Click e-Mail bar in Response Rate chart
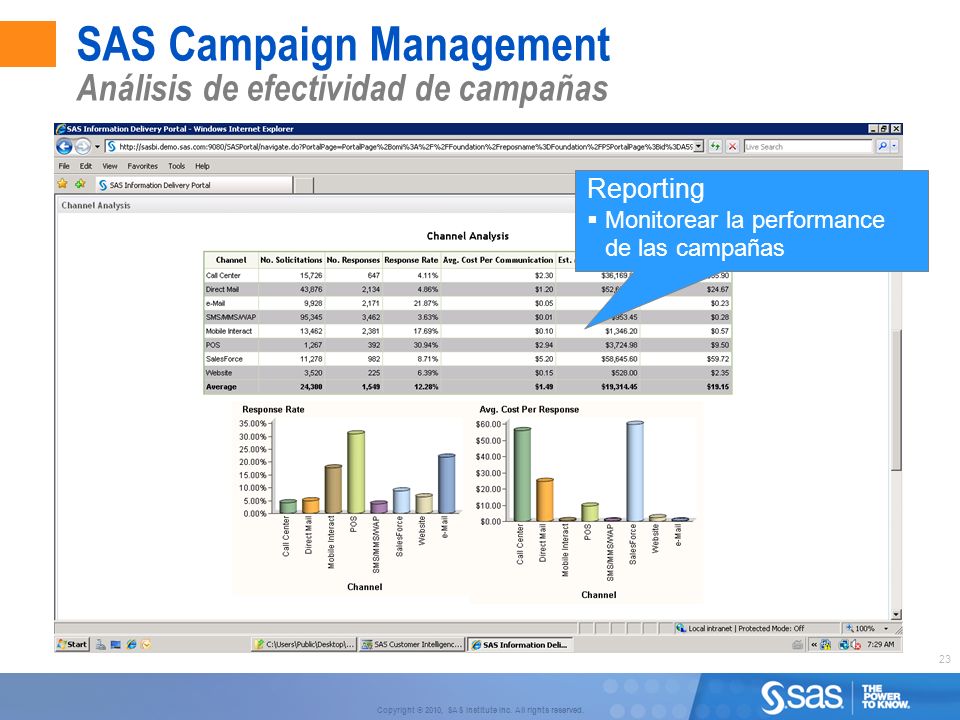This screenshot has height=720, width=960. (x=446, y=484)
